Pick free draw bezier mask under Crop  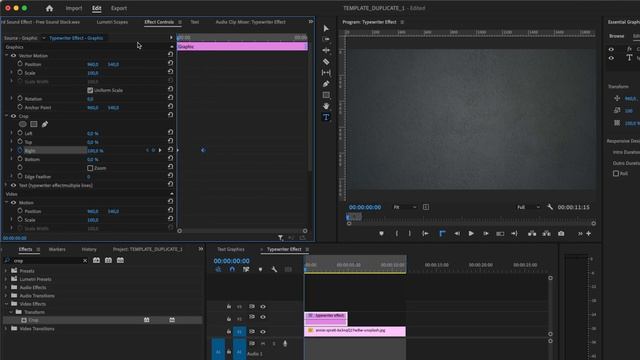(45, 124)
